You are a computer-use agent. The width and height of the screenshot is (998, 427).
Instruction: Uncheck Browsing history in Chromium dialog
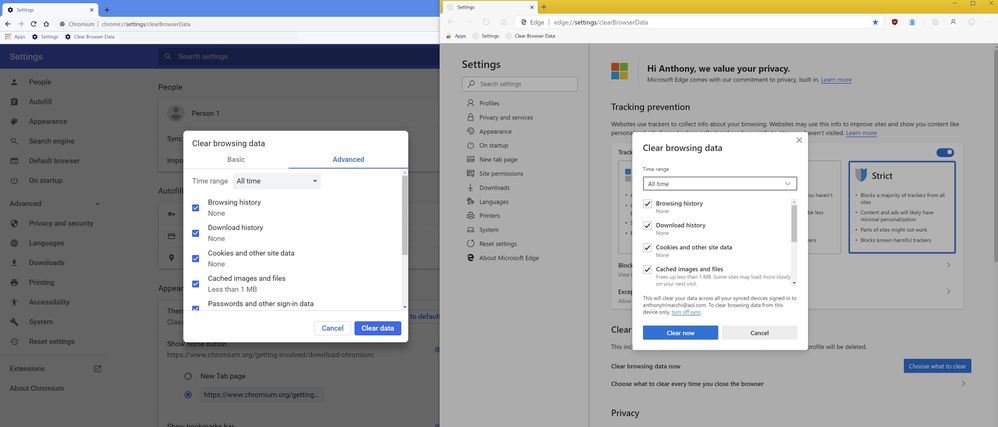pos(195,207)
